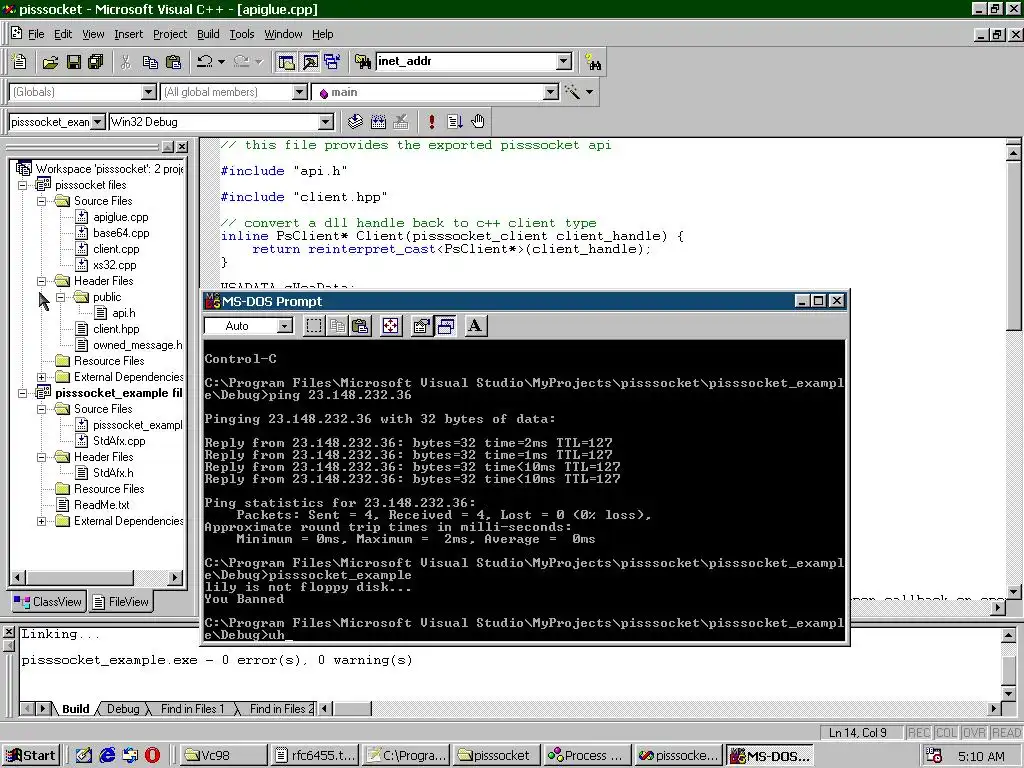Click the Open file toolbar icon
1024x768 pixels.
(x=50, y=62)
